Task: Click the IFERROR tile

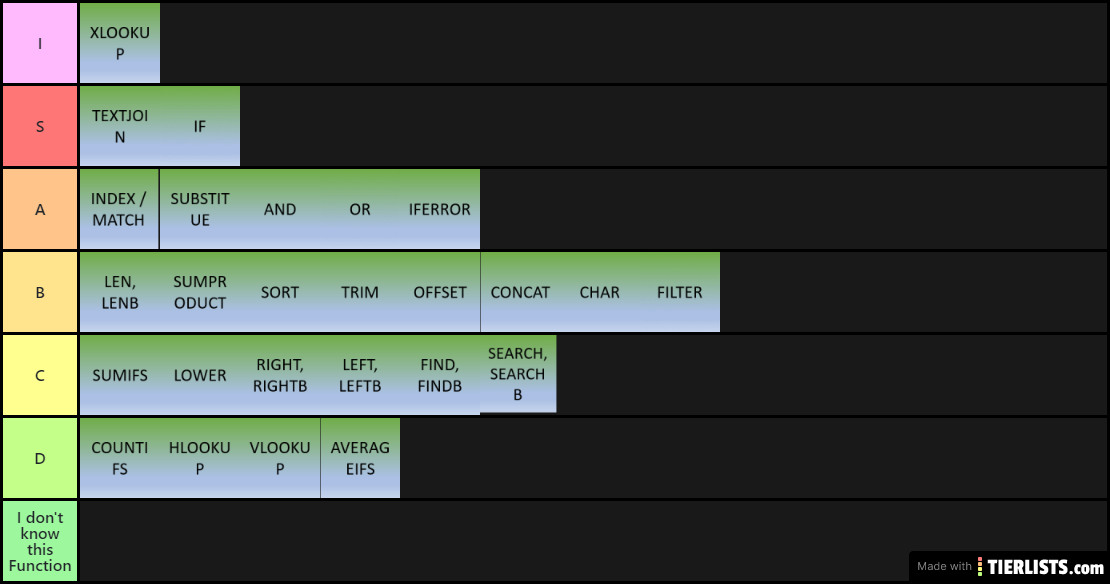Action: (440, 210)
